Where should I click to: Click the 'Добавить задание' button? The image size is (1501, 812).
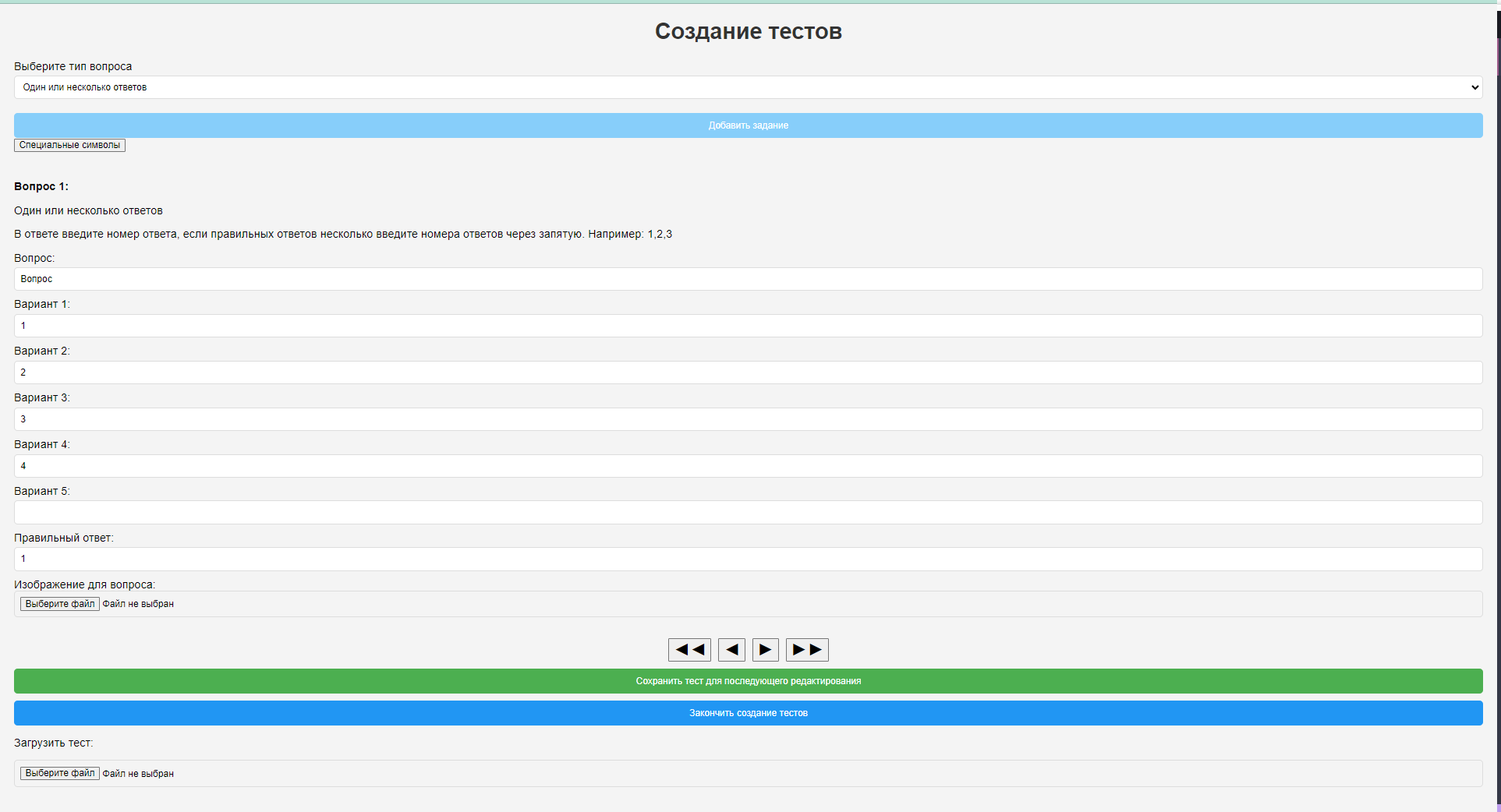[748, 125]
